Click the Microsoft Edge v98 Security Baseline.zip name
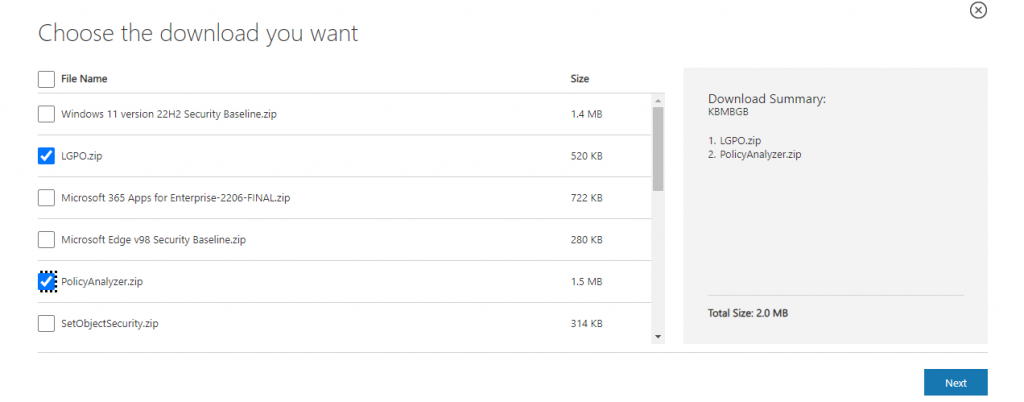The width and height of the screenshot is (1024, 402). 153,240
